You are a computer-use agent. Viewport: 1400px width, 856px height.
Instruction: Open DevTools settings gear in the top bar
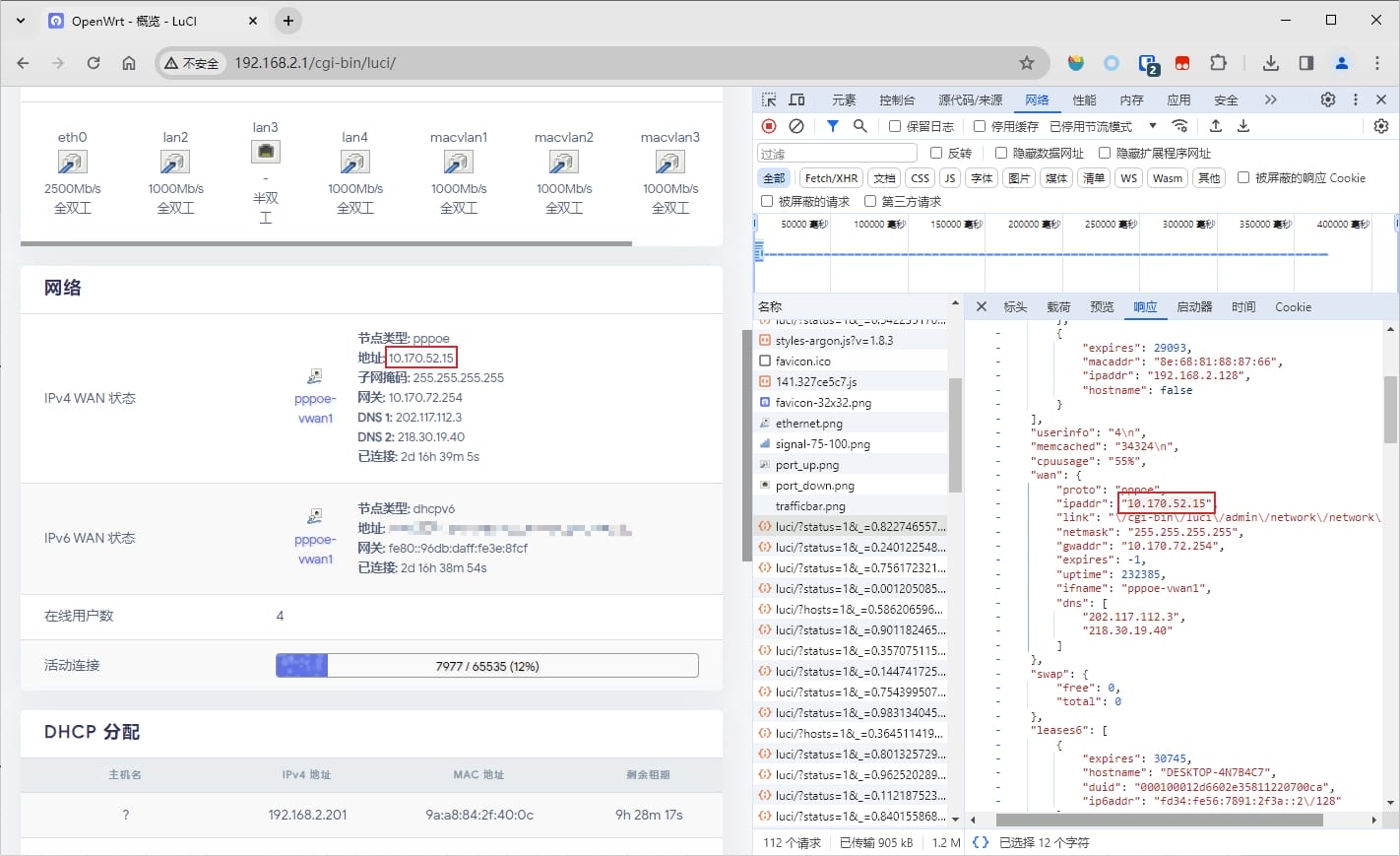pos(1328,99)
